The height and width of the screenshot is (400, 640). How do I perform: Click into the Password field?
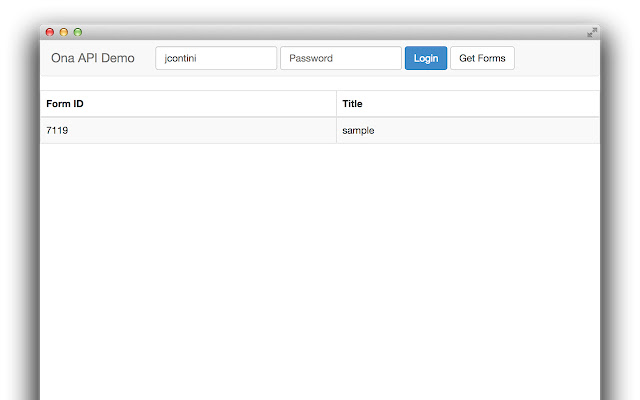tap(341, 58)
